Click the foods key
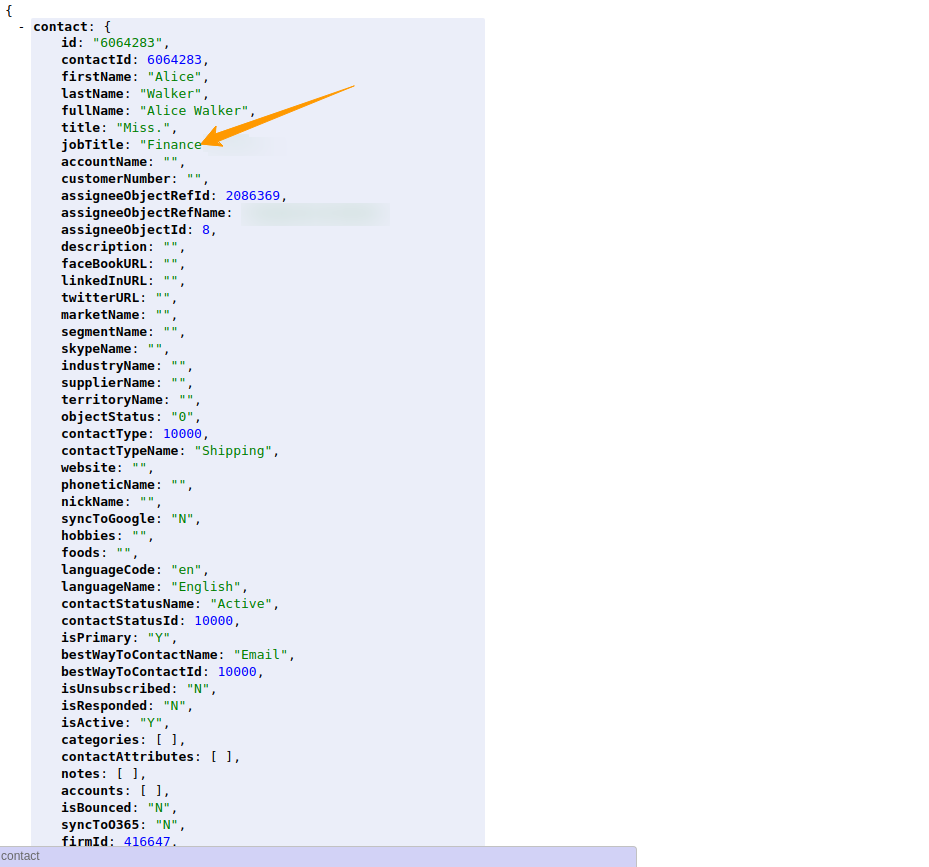Screen dimensions: 929x867 click(81, 553)
